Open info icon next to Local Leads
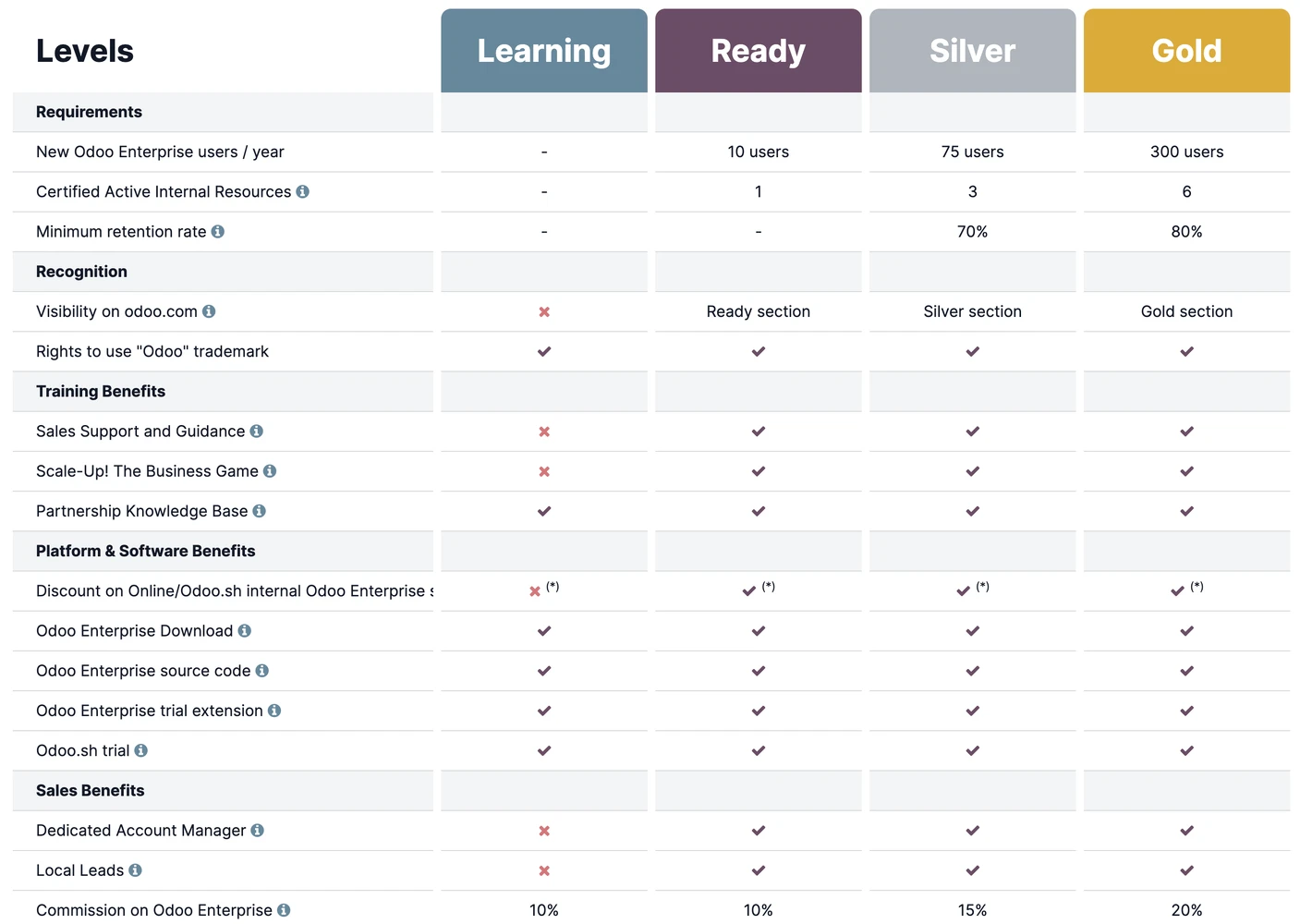This screenshot has width=1300, height=924. (x=136, y=869)
